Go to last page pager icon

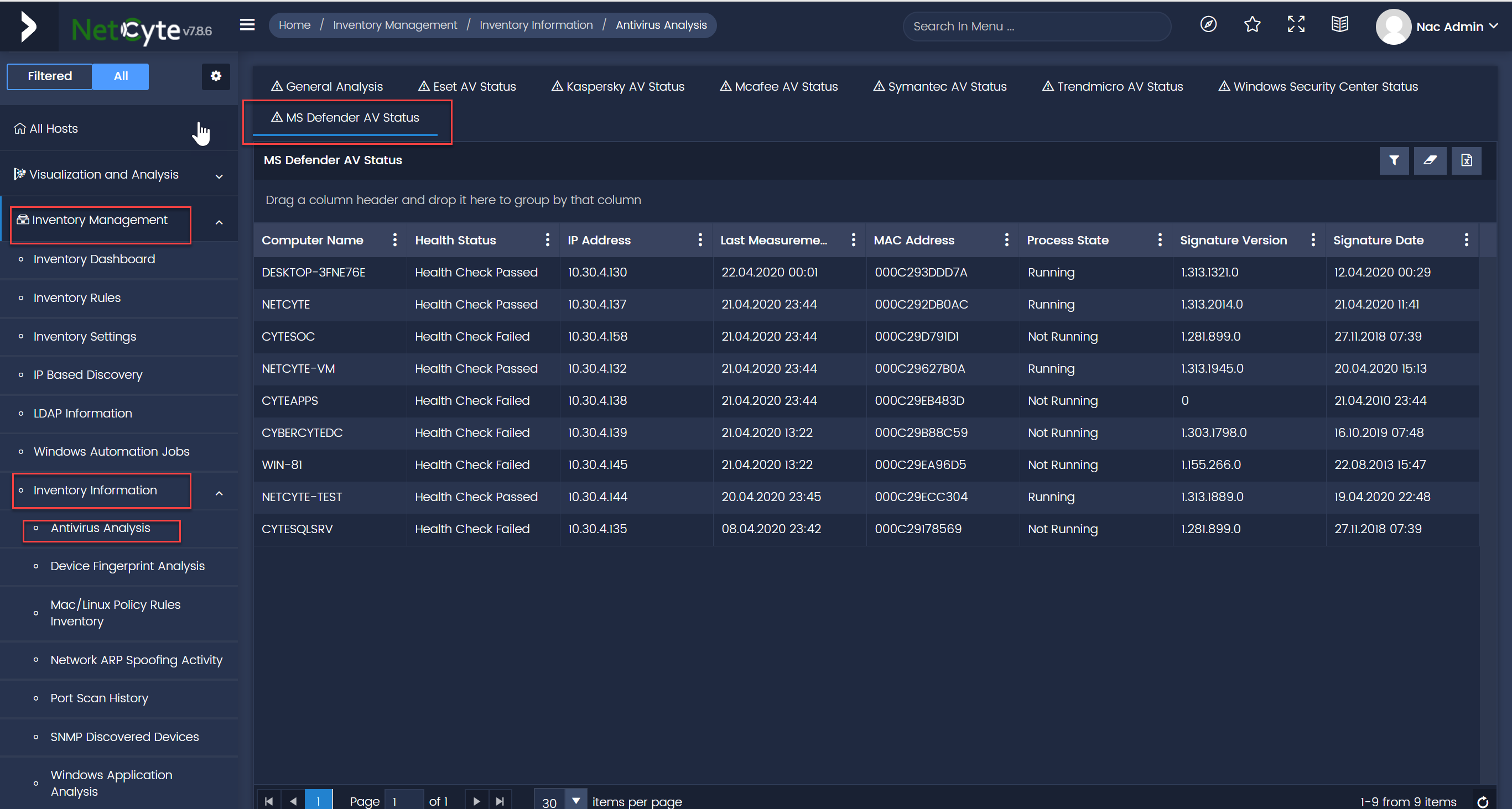pos(500,801)
